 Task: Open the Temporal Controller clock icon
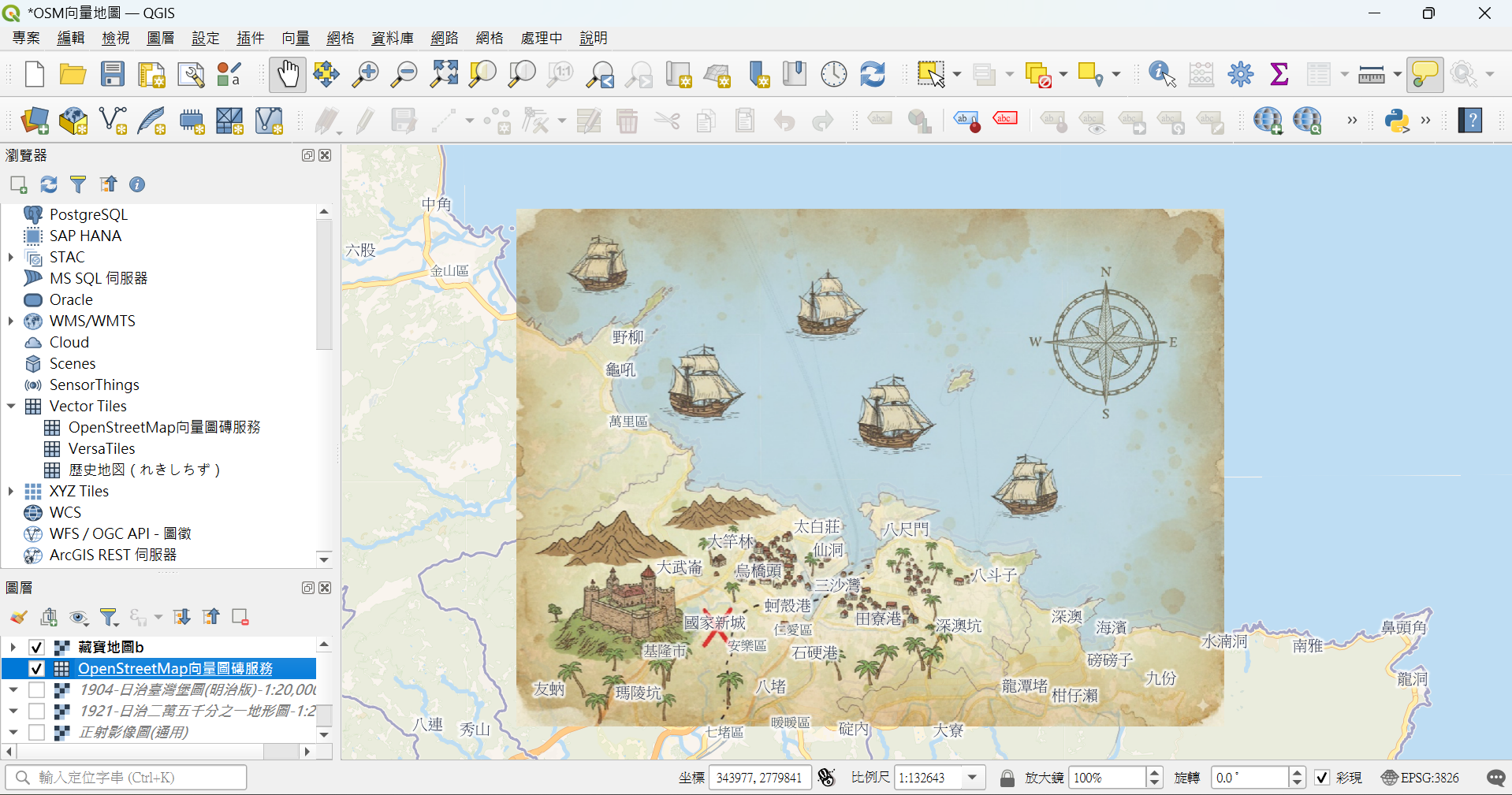(834, 75)
